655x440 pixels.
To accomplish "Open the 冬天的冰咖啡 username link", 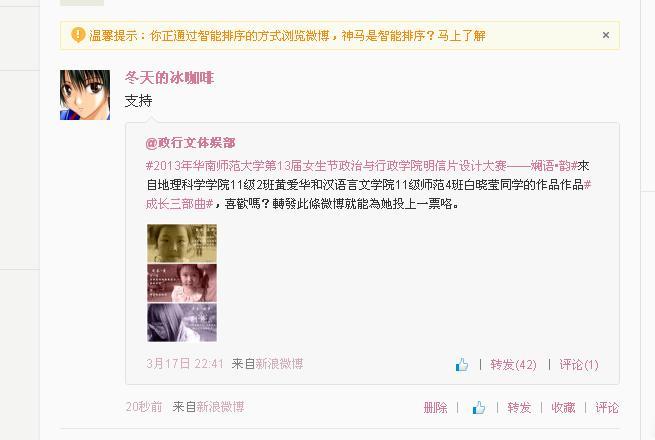I will [169, 78].
